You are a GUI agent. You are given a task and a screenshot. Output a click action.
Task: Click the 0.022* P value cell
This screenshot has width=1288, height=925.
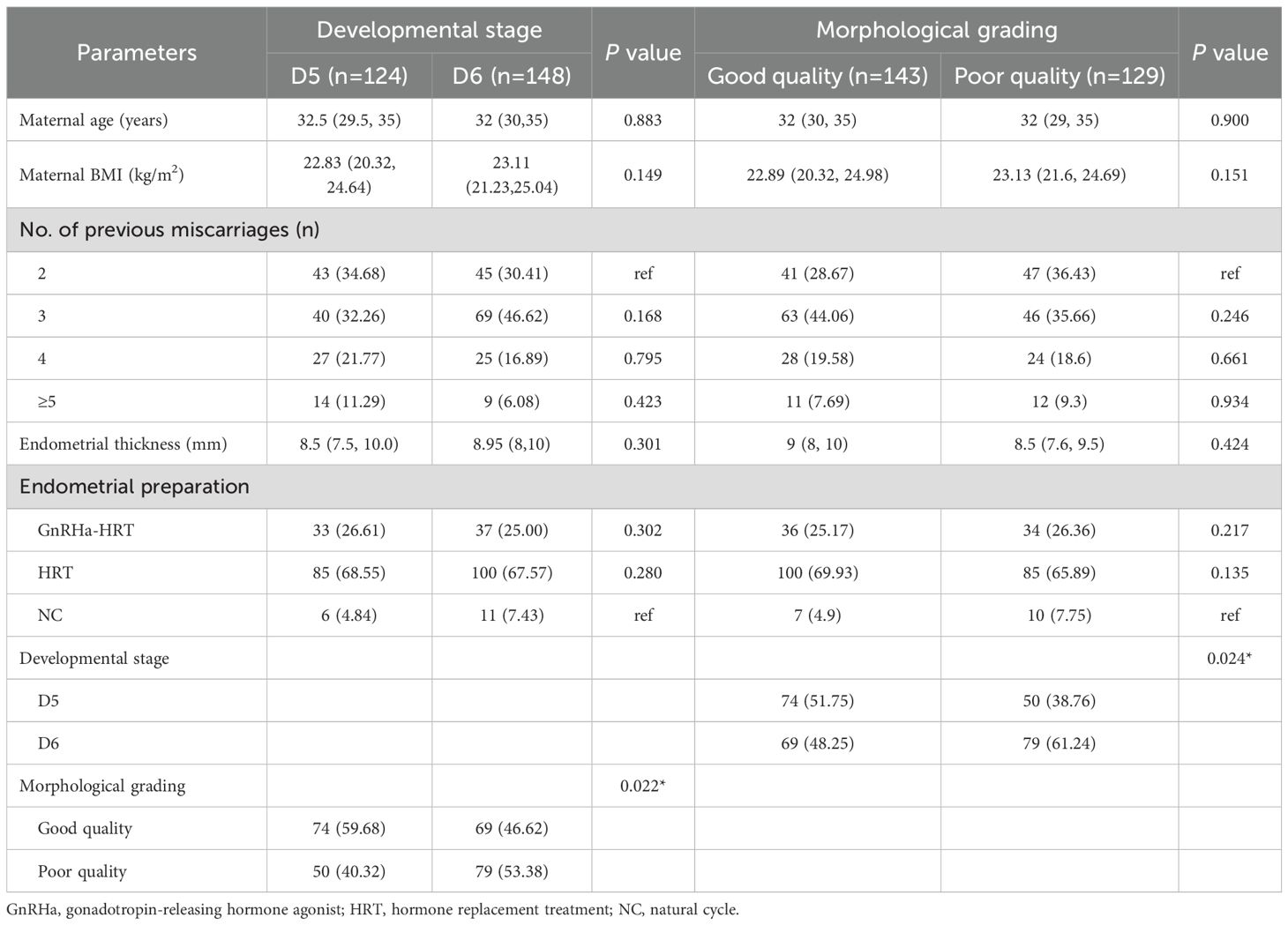[642, 786]
